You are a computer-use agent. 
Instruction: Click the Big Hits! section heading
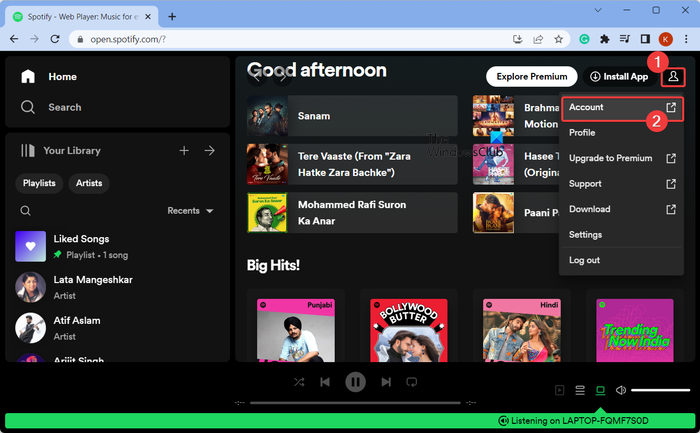[273, 265]
